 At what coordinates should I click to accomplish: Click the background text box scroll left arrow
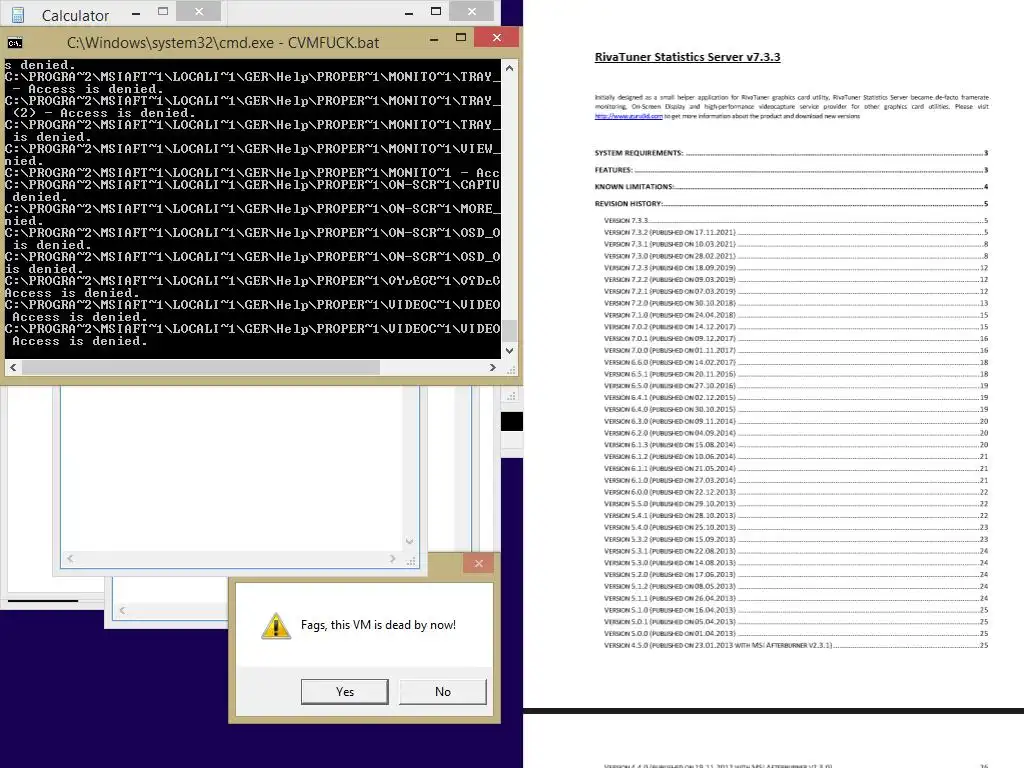70,559
